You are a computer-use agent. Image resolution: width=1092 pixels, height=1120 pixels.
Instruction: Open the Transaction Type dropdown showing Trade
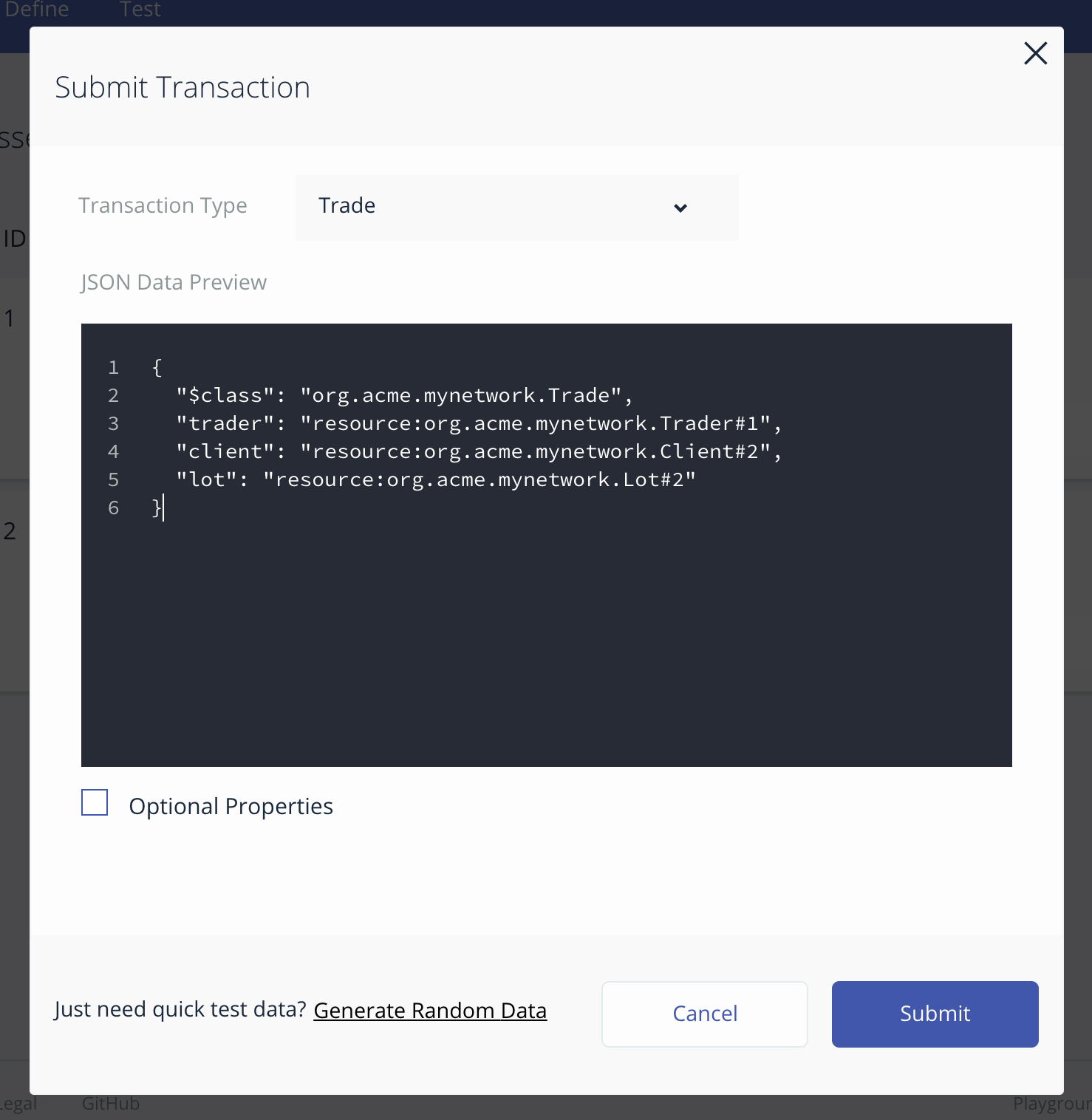[516, 207]
